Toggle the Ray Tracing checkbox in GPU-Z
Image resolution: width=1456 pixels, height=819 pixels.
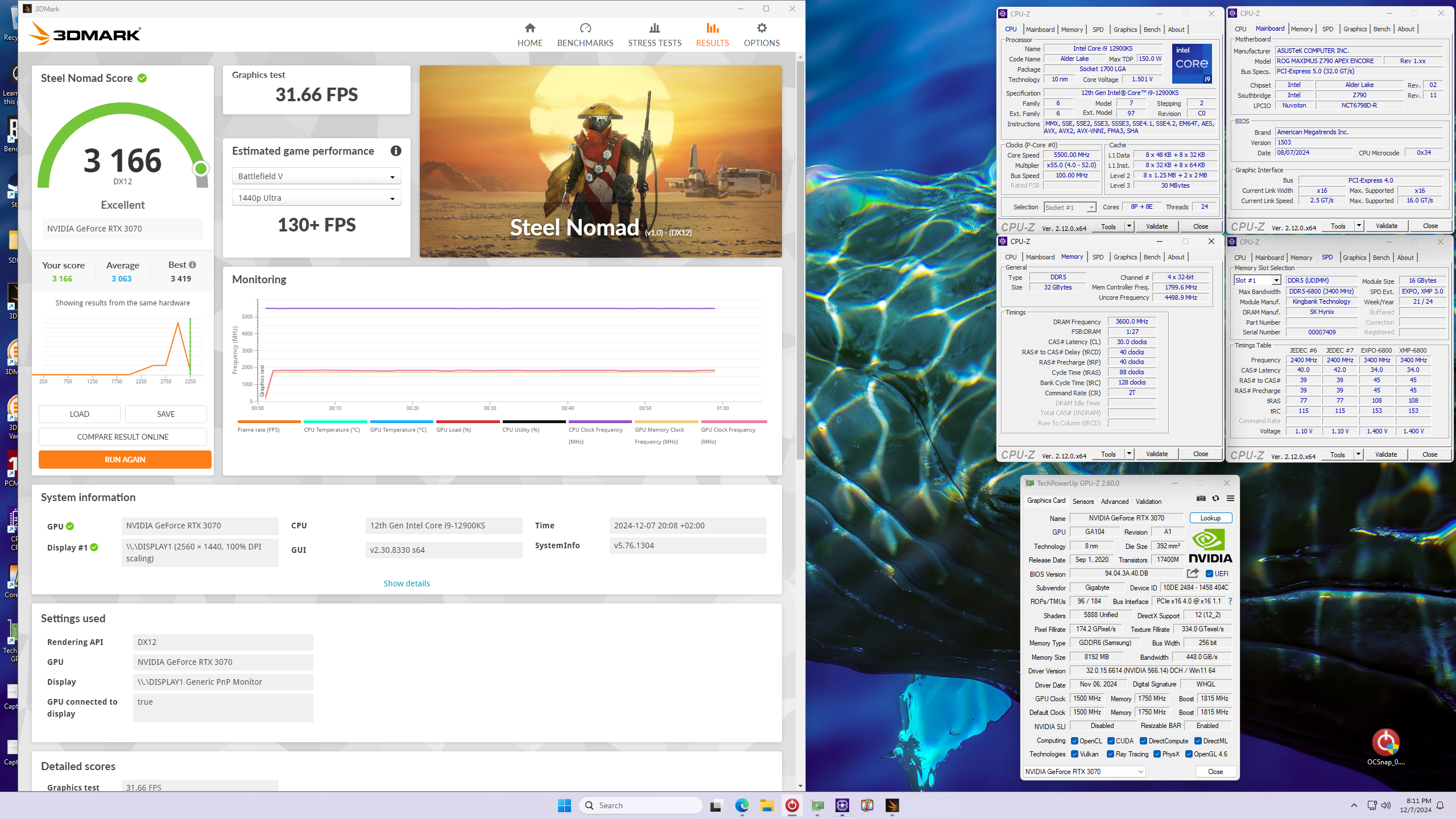(1110, 754)
